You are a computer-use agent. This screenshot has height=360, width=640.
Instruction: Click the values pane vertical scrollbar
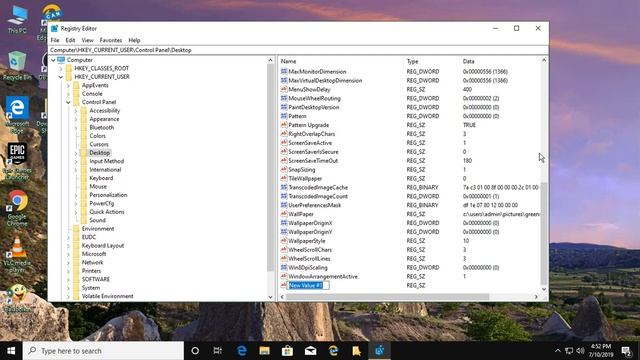click(x=544, y=233)
